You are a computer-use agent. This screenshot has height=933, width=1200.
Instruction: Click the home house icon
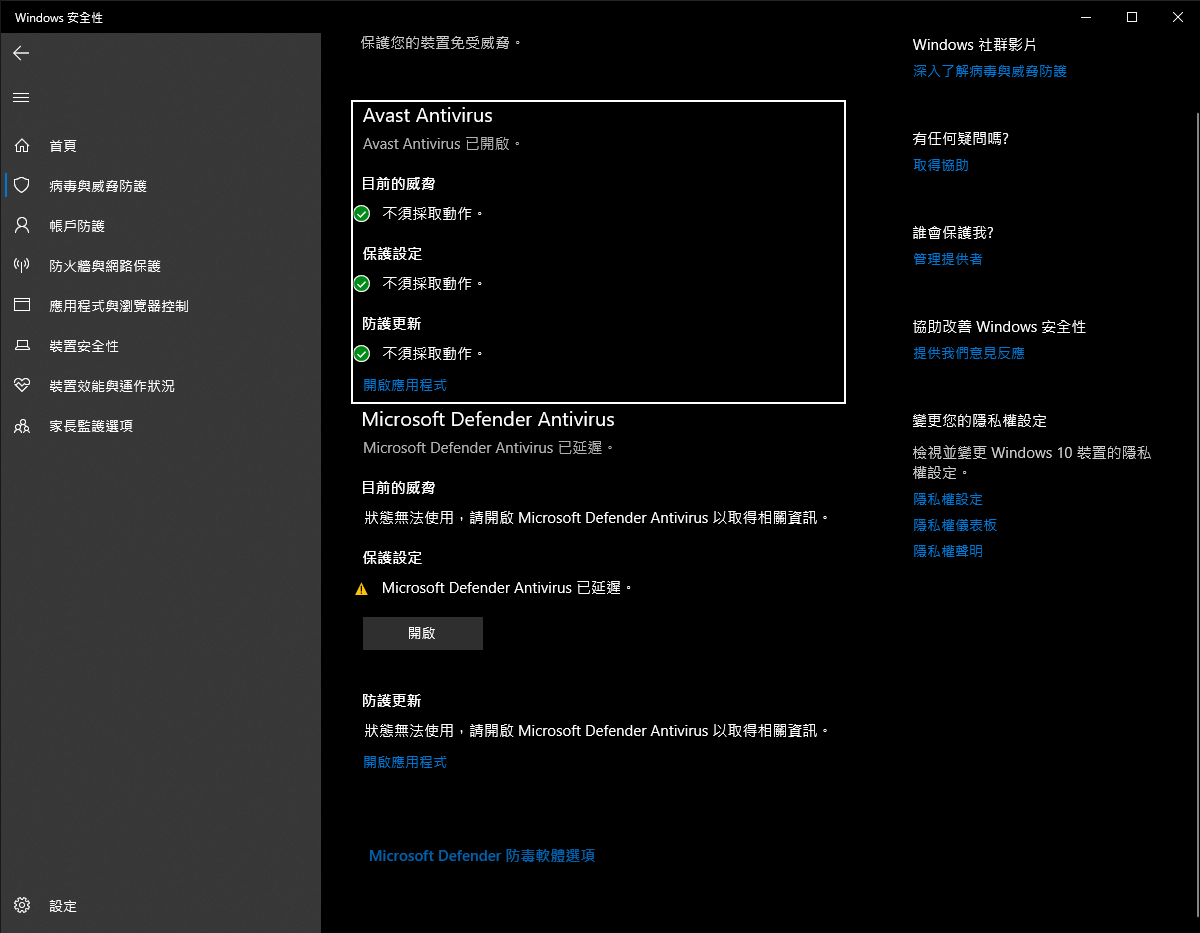point(21,146)
